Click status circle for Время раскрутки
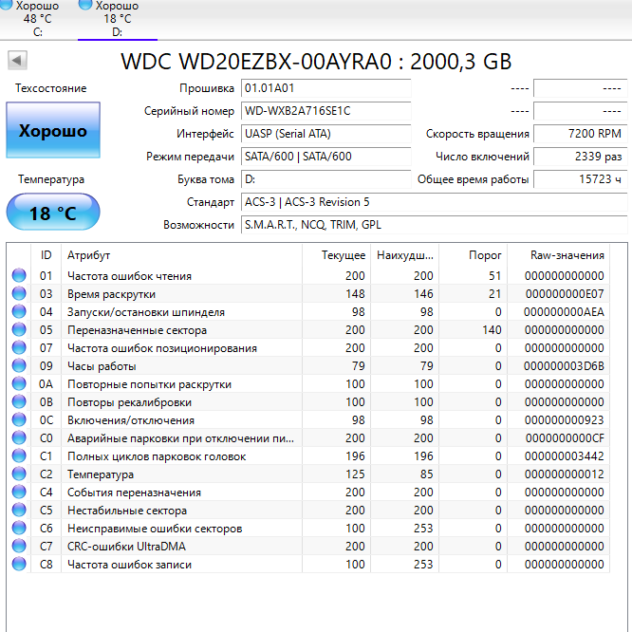 (x=19, y=294)
